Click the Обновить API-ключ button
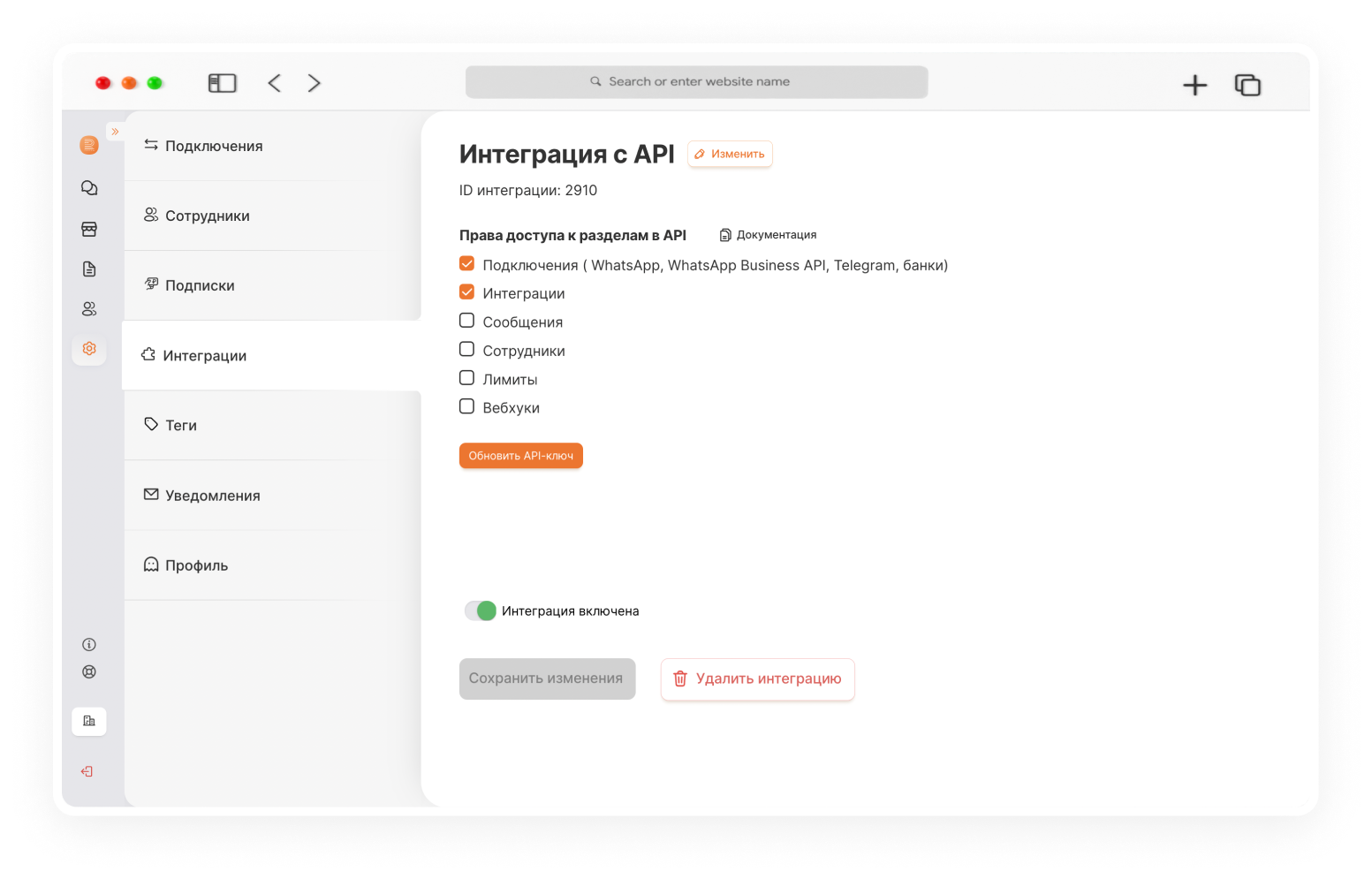1372x879 pixels. click(x=521, y=456)
